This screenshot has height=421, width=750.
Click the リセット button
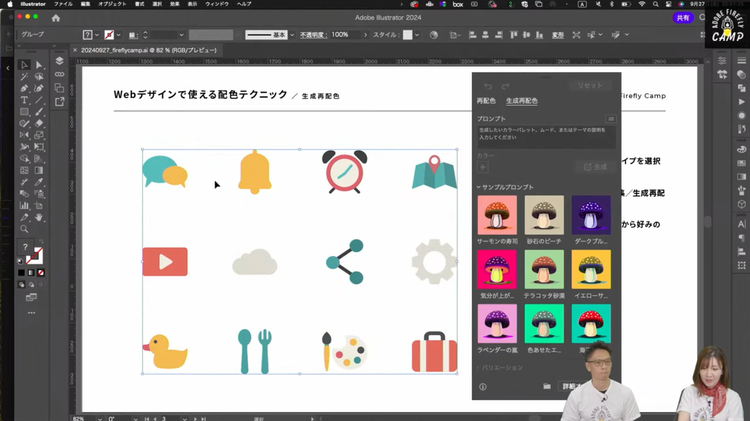[590, 86]
